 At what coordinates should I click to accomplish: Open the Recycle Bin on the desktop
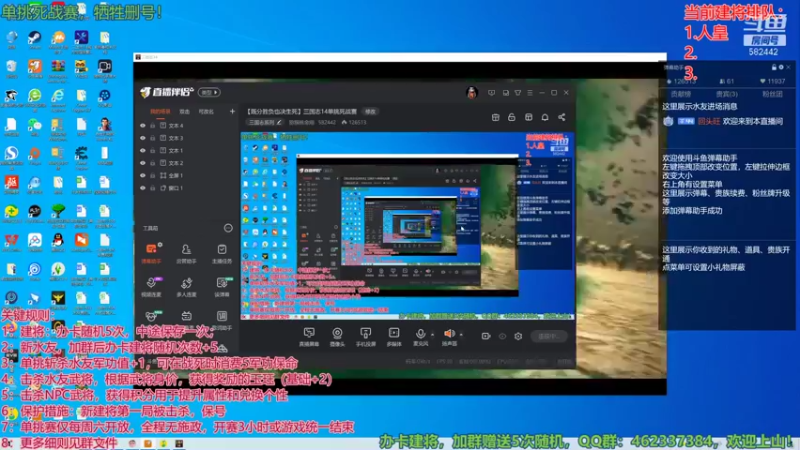click(11, 68)
